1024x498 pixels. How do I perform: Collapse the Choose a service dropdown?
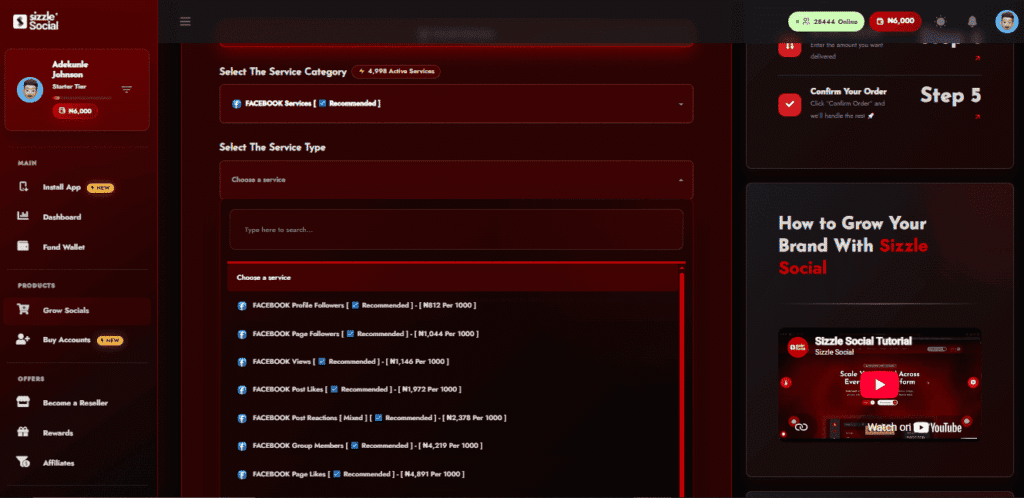(x=456, y=179)
